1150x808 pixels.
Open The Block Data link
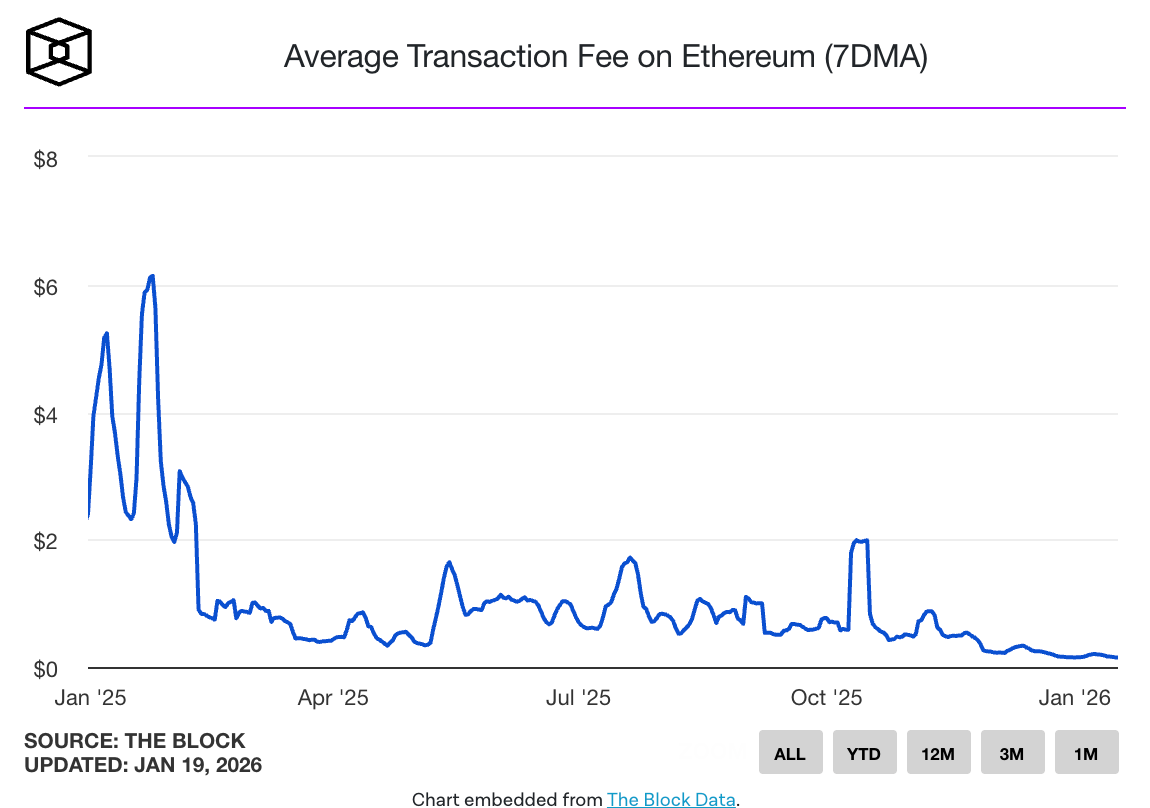671,799
